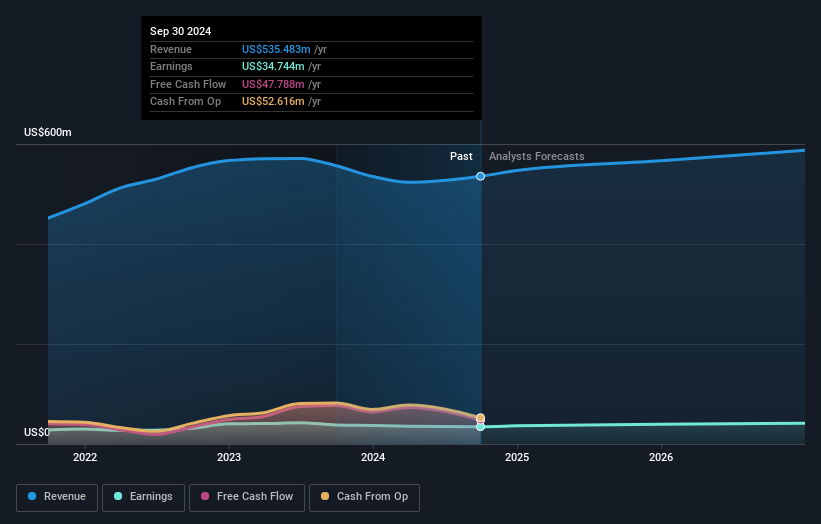This screenshot has height=524, width=821.
Task: Select the 2026 x-axis label
Action: coord(661,457)
